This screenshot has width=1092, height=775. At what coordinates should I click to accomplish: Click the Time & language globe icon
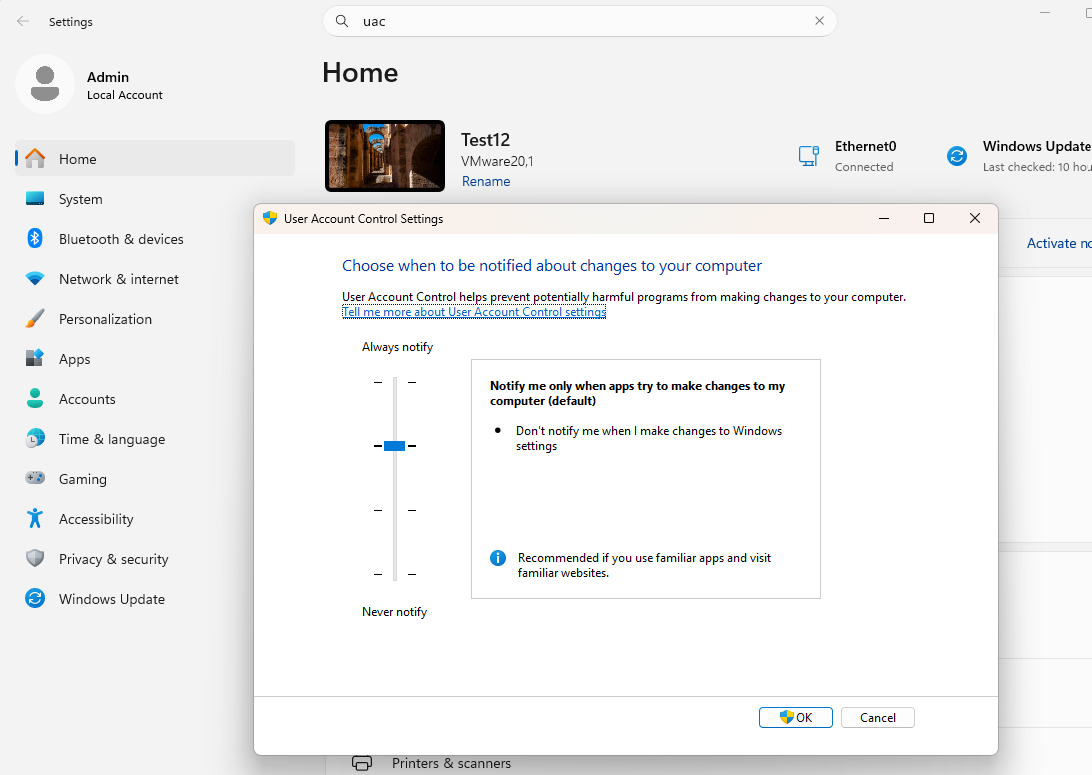tap(35, 439)
